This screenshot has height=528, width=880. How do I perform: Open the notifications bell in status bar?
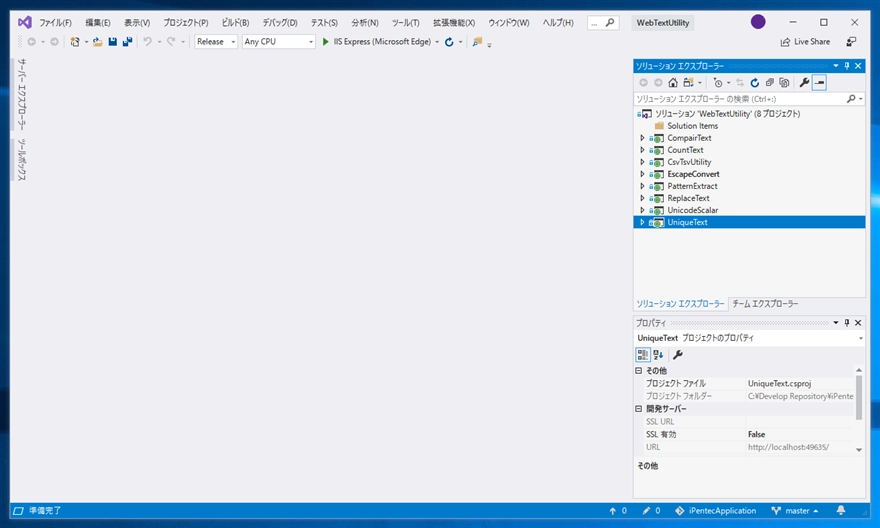(841, 510)
